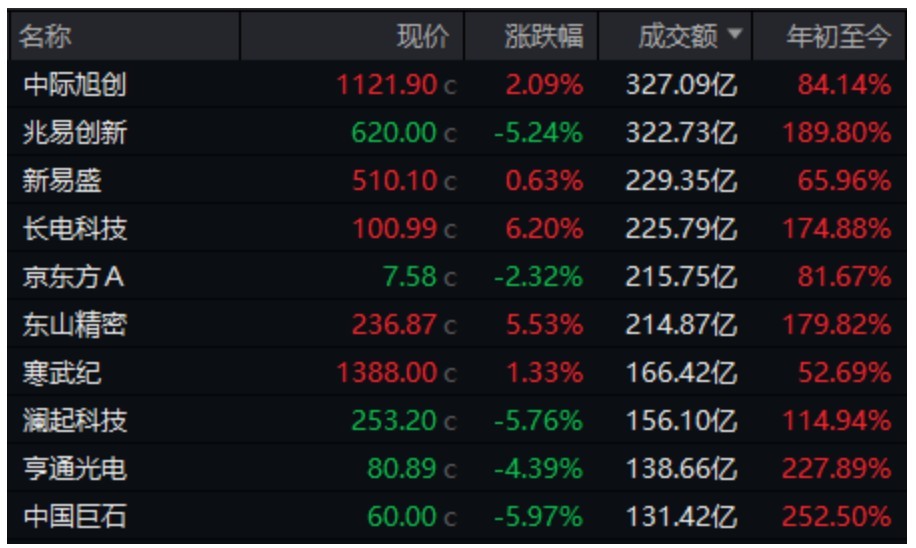Click the 名称 column header

pos(45,36)
